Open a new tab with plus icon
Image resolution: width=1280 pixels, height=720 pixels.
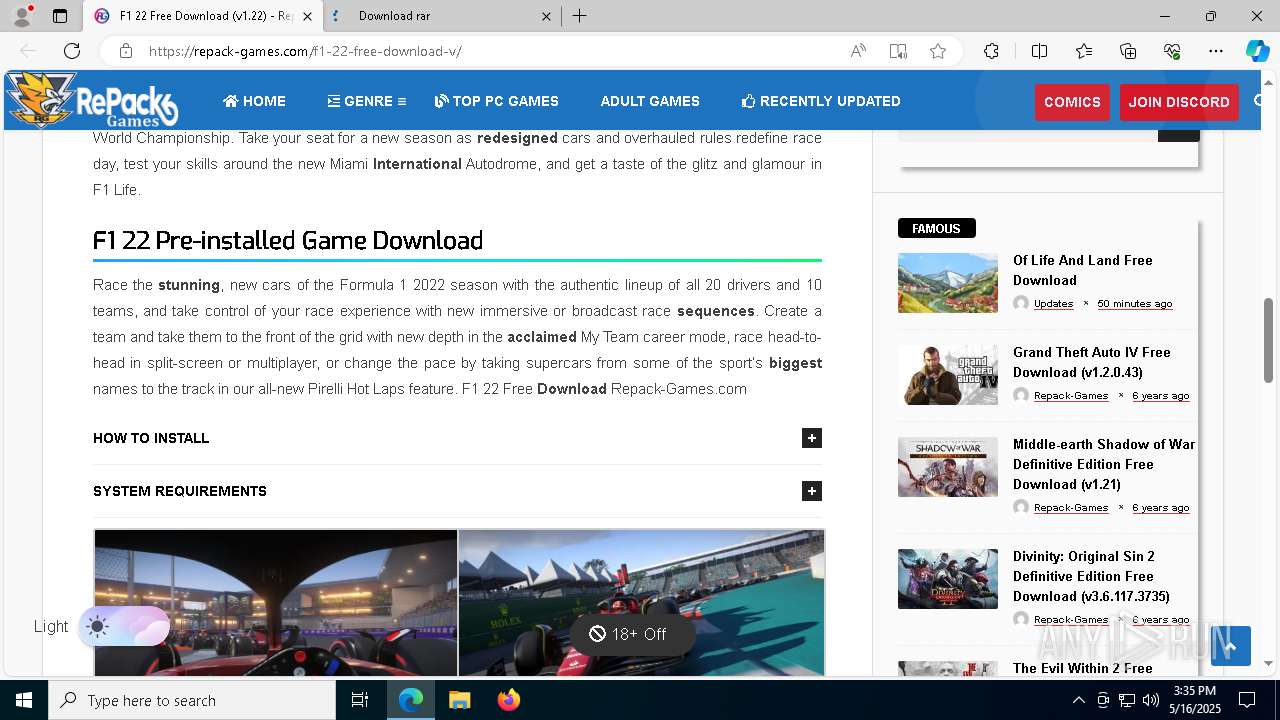(580, 16)
